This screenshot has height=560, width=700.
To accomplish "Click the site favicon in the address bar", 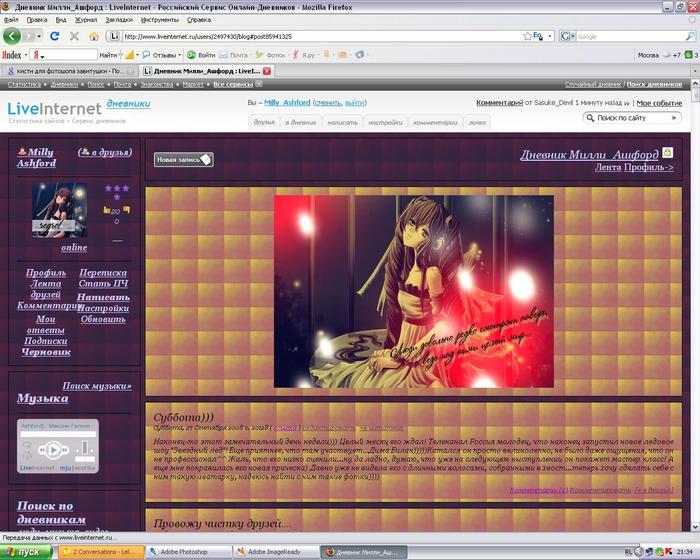I will (x=115, y=36).
